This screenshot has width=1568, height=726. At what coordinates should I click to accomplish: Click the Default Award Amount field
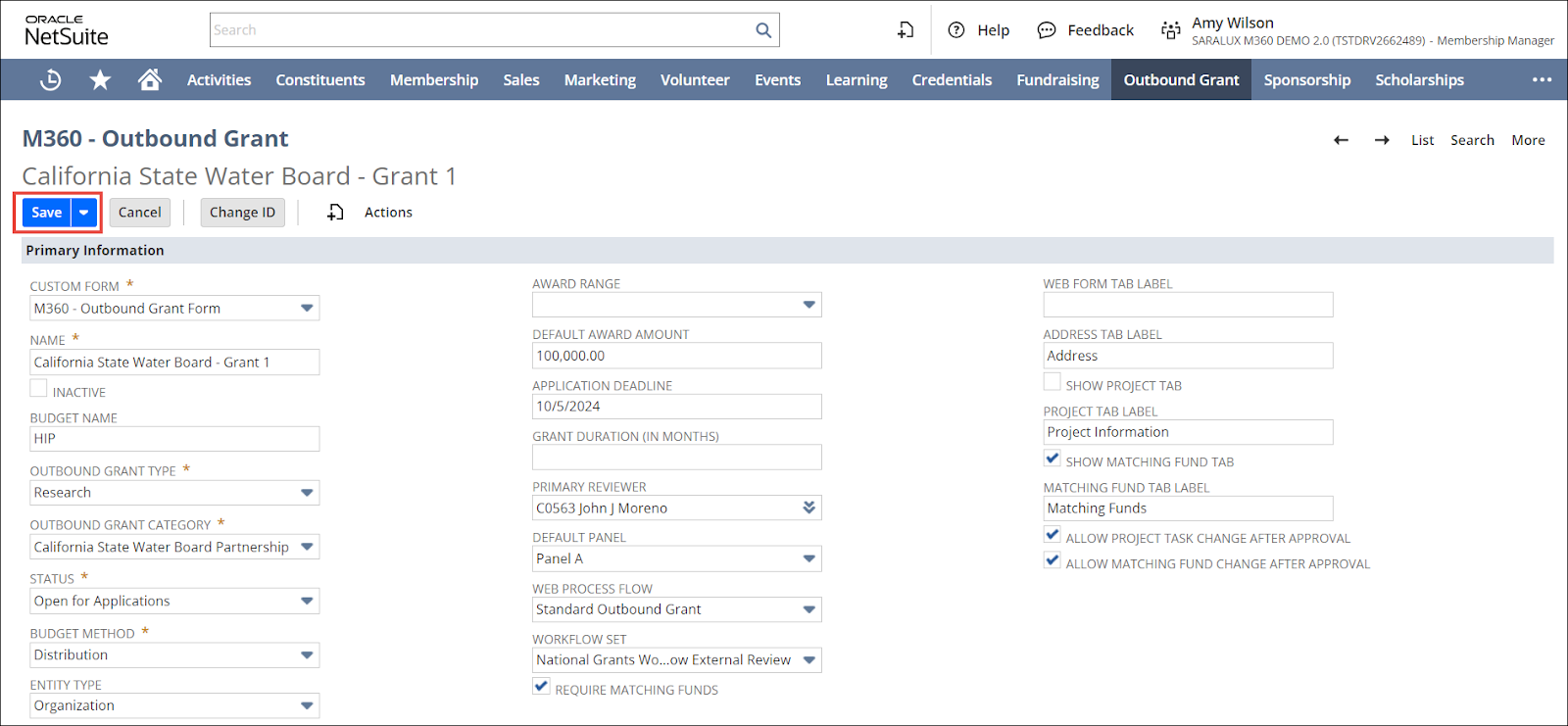676,356
